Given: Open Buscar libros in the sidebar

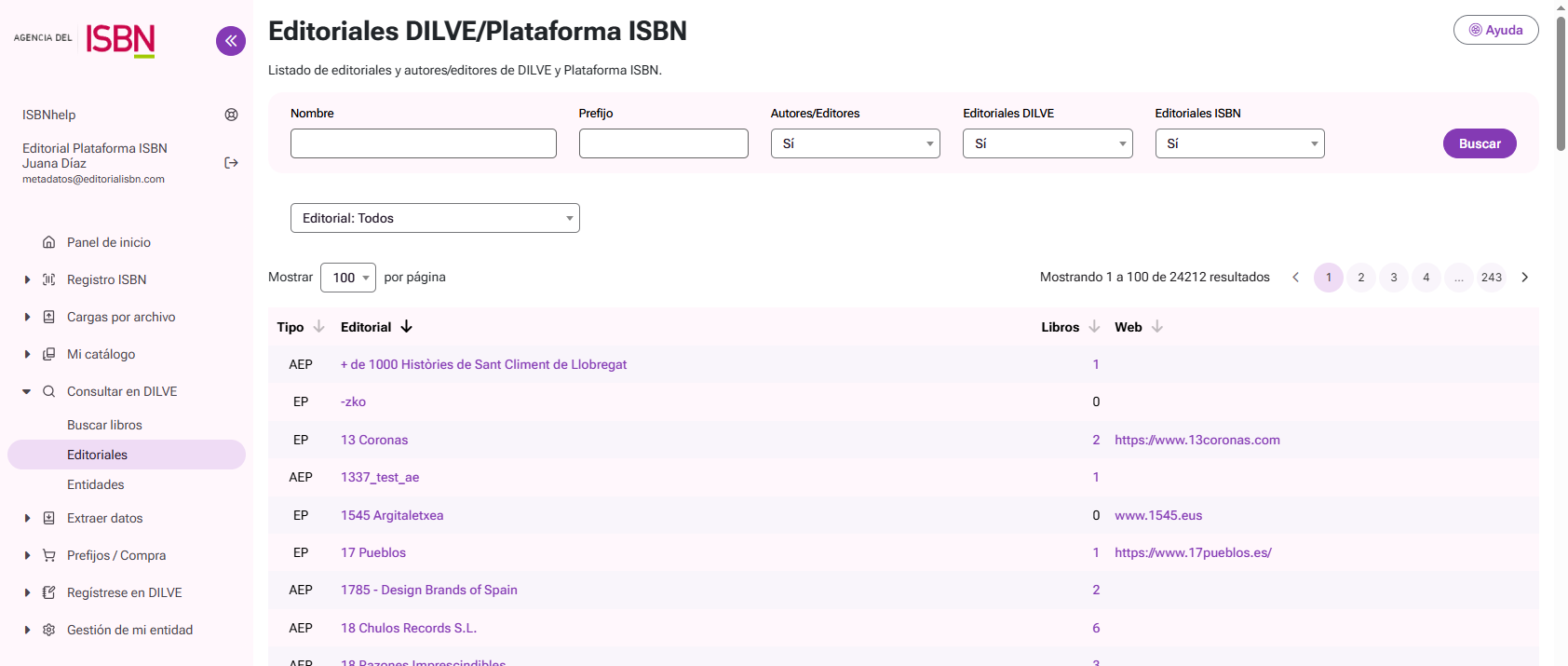Looking at the screenshot, I should click(104, 425).
